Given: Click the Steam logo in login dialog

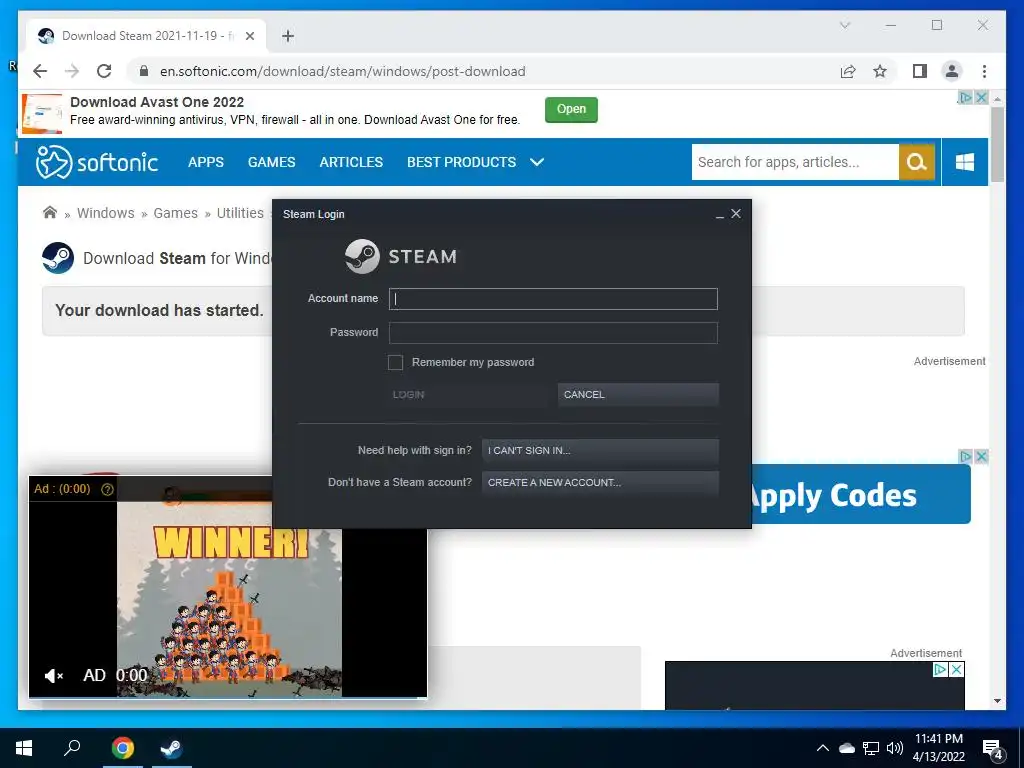Looking at the screenshot, I should click(400, 256).
